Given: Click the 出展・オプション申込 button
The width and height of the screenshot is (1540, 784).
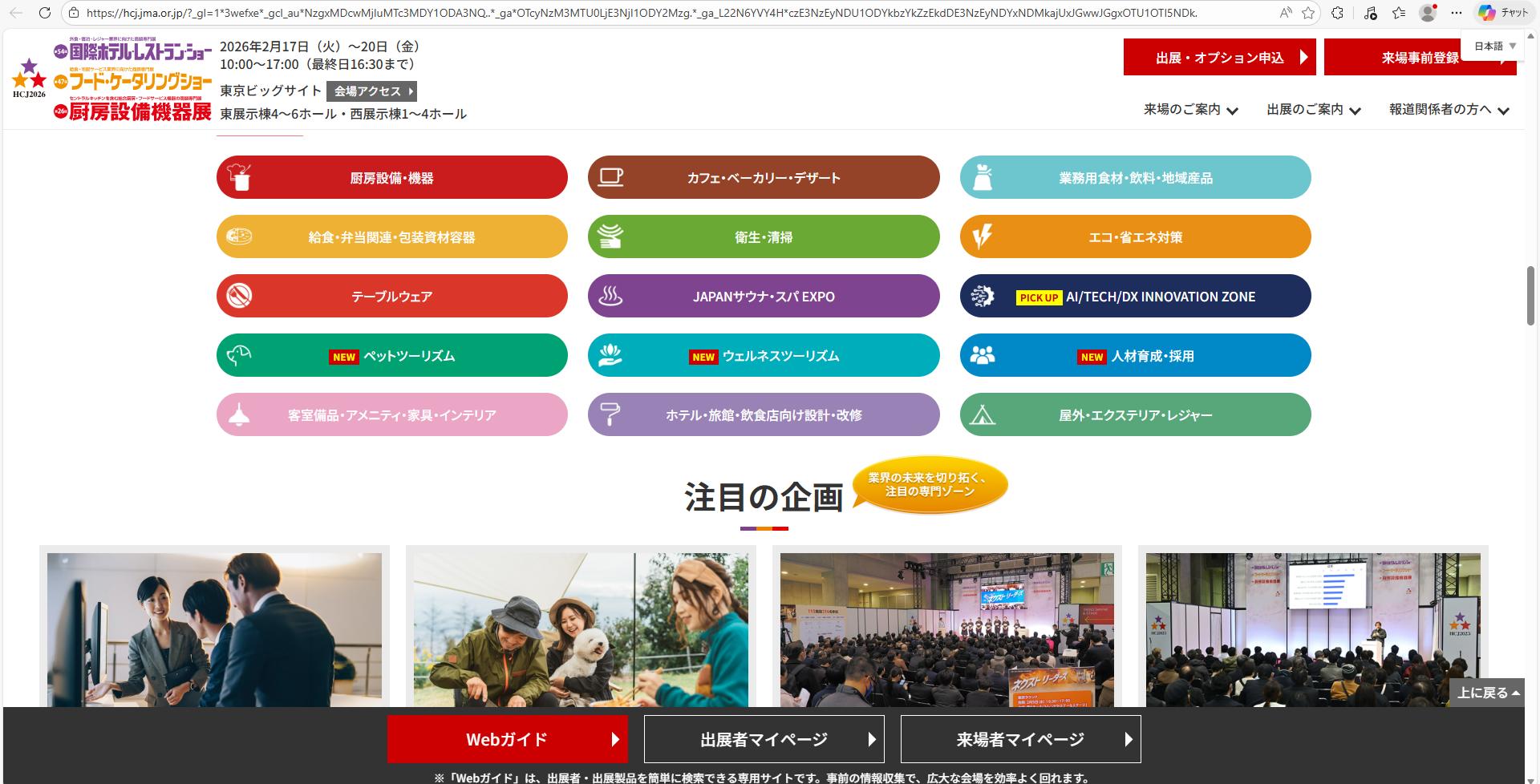Looking at the screenshot, I should pyautogui.click(x=1219, y=58).
